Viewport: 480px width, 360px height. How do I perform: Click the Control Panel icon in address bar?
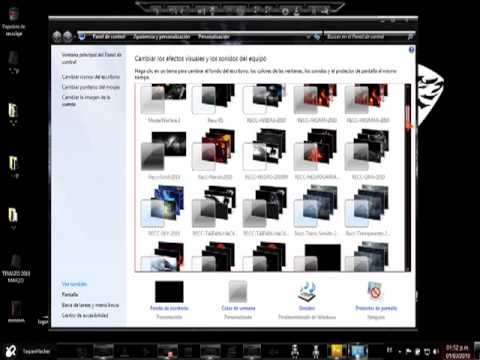[x=82, y=36]
